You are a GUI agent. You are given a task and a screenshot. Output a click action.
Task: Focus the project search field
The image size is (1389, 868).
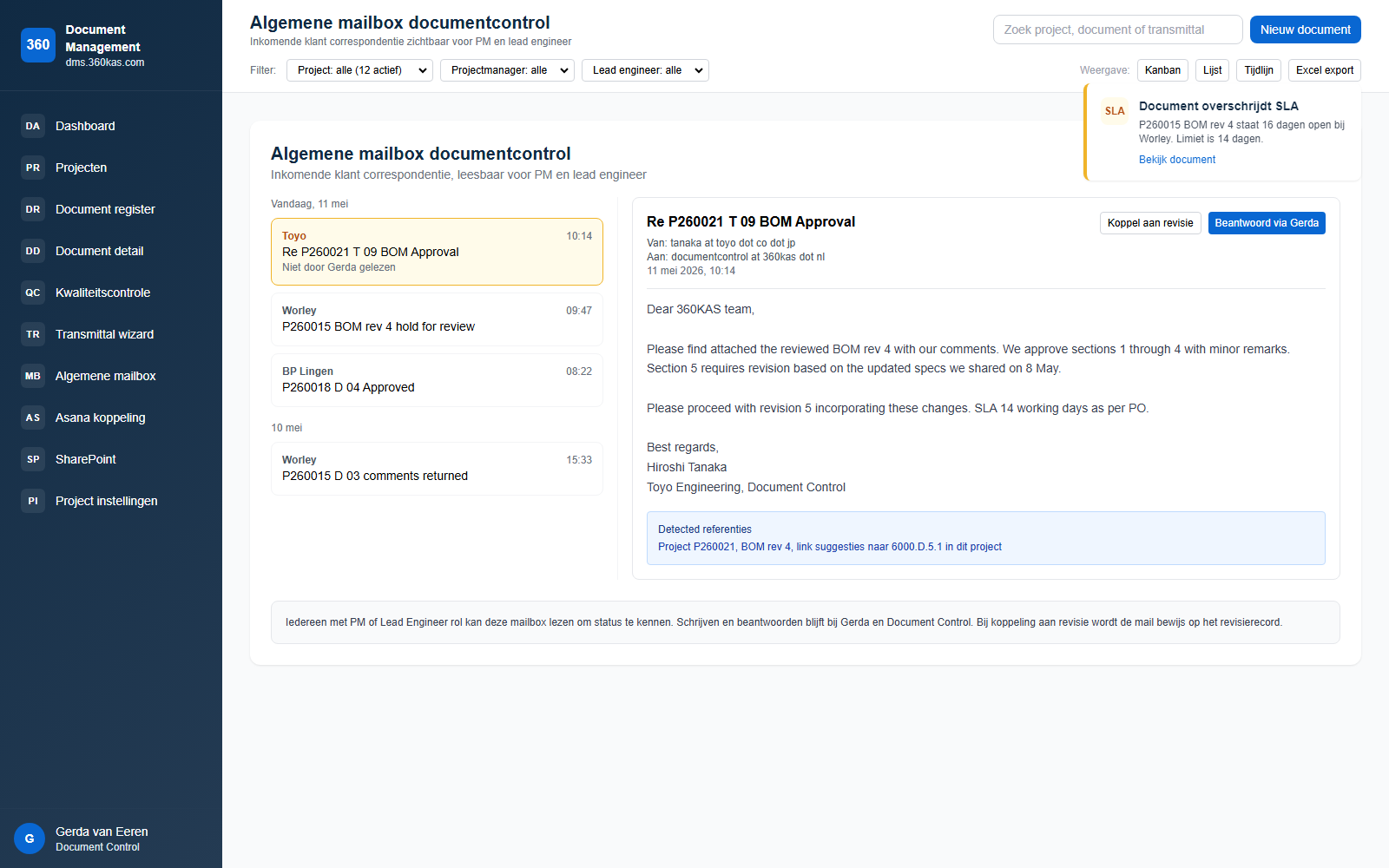[1118, 30]
